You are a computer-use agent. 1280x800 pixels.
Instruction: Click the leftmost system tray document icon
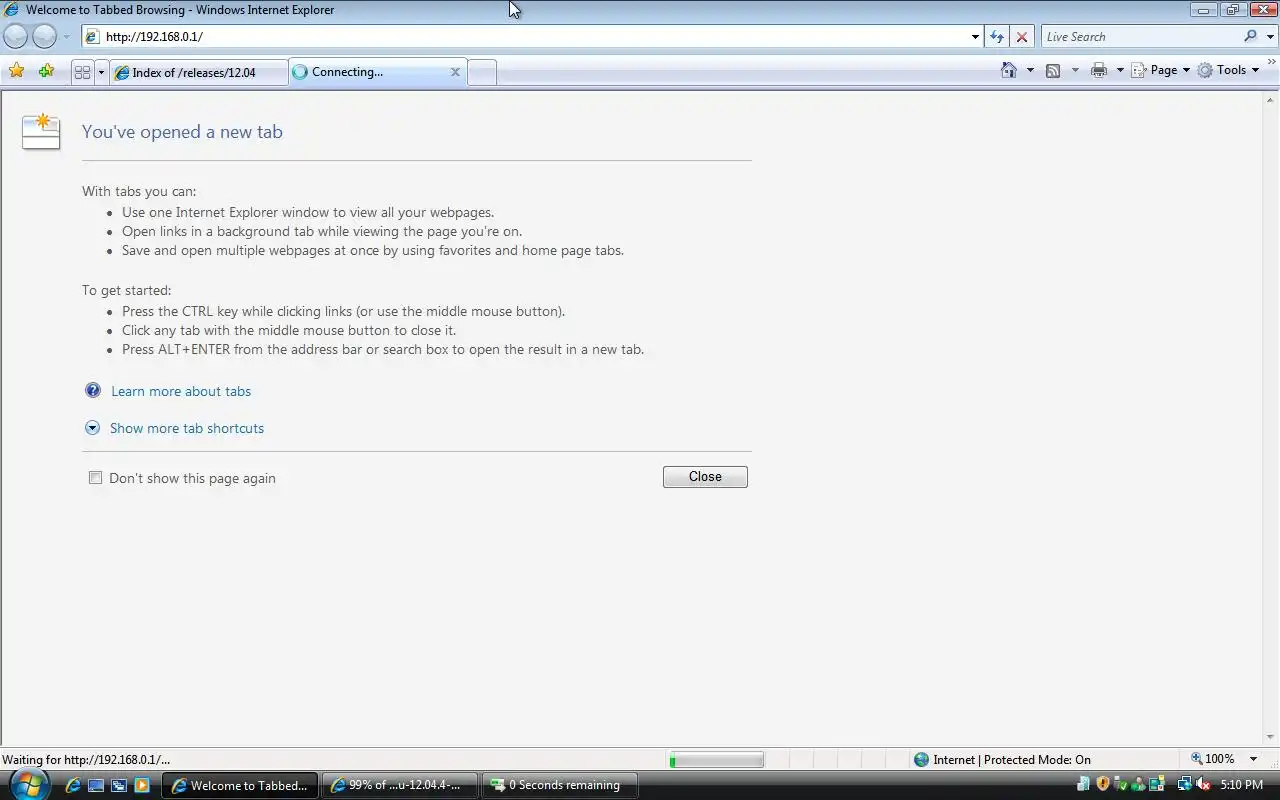coord(1084,785)
